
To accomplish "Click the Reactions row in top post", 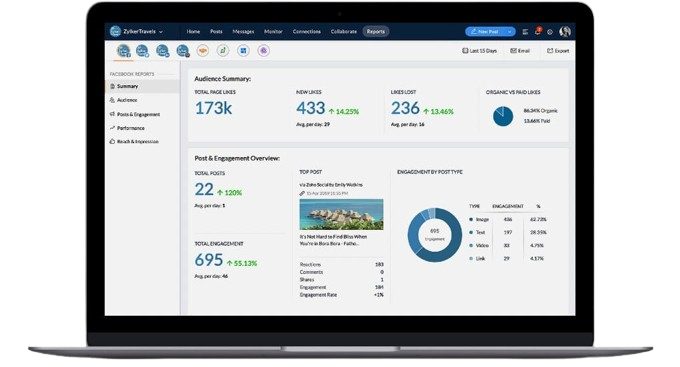I will click(341, 265).
